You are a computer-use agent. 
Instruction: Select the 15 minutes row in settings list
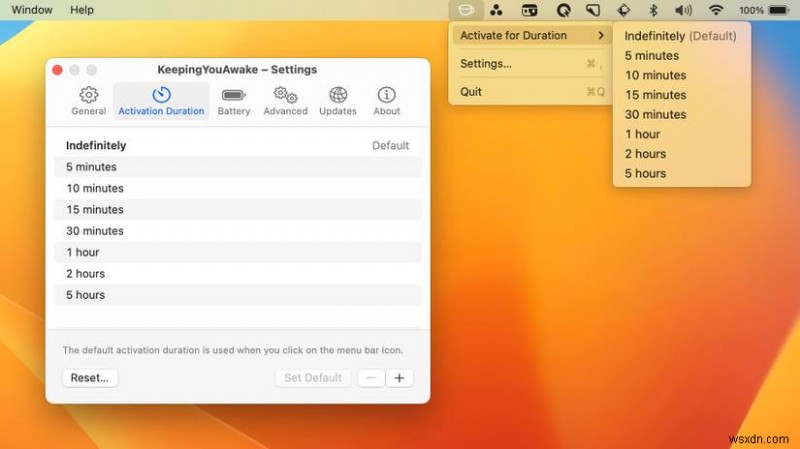238,210
